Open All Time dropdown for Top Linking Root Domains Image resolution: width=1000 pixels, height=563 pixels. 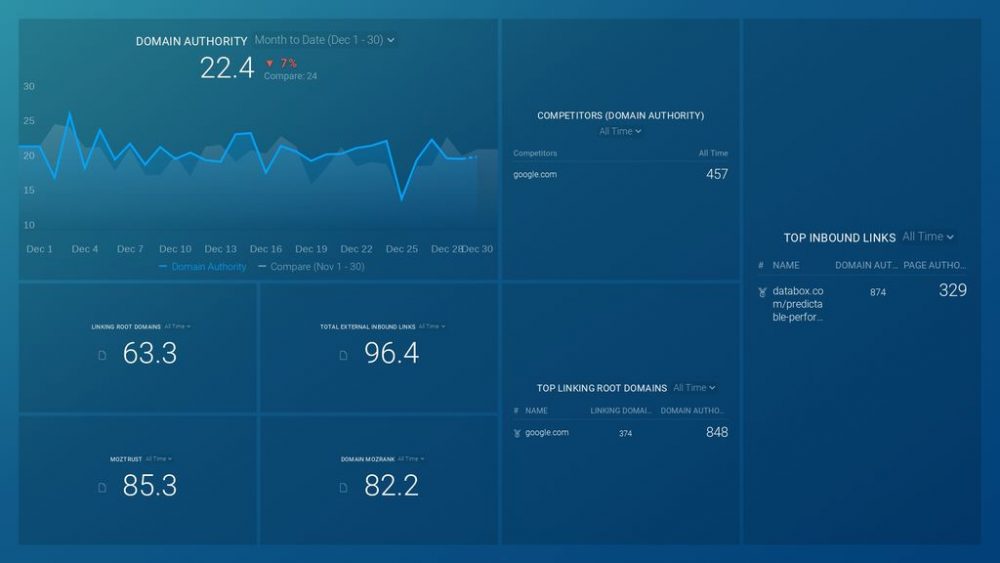pyautogui.click(x=694, y=388)
